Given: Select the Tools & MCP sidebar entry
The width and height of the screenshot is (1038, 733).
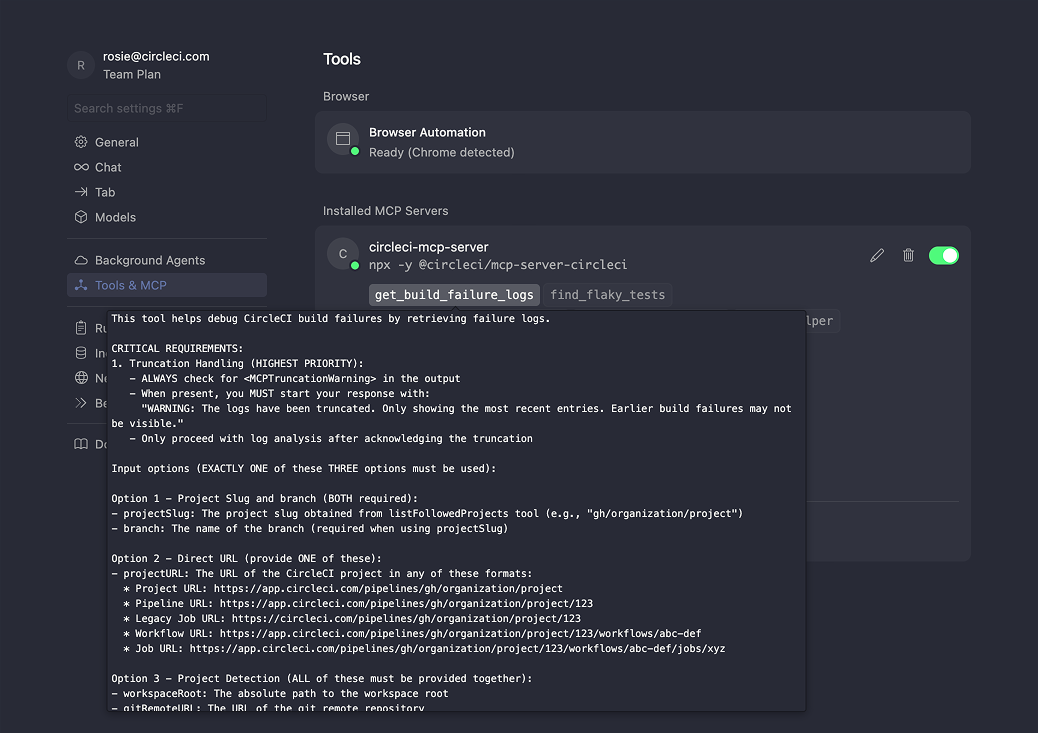Looking at the screenshot, I should click(130, 285).
